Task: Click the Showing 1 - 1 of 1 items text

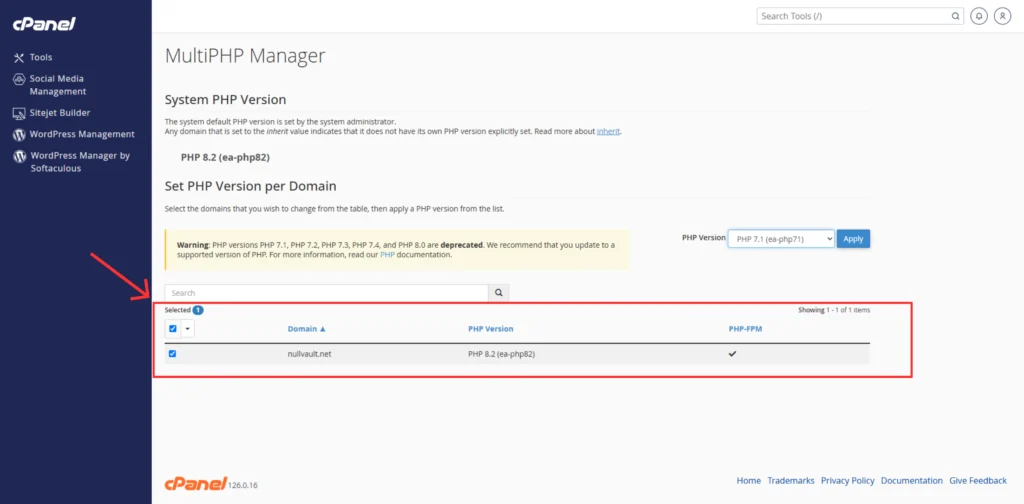Action: pos(834,310)
